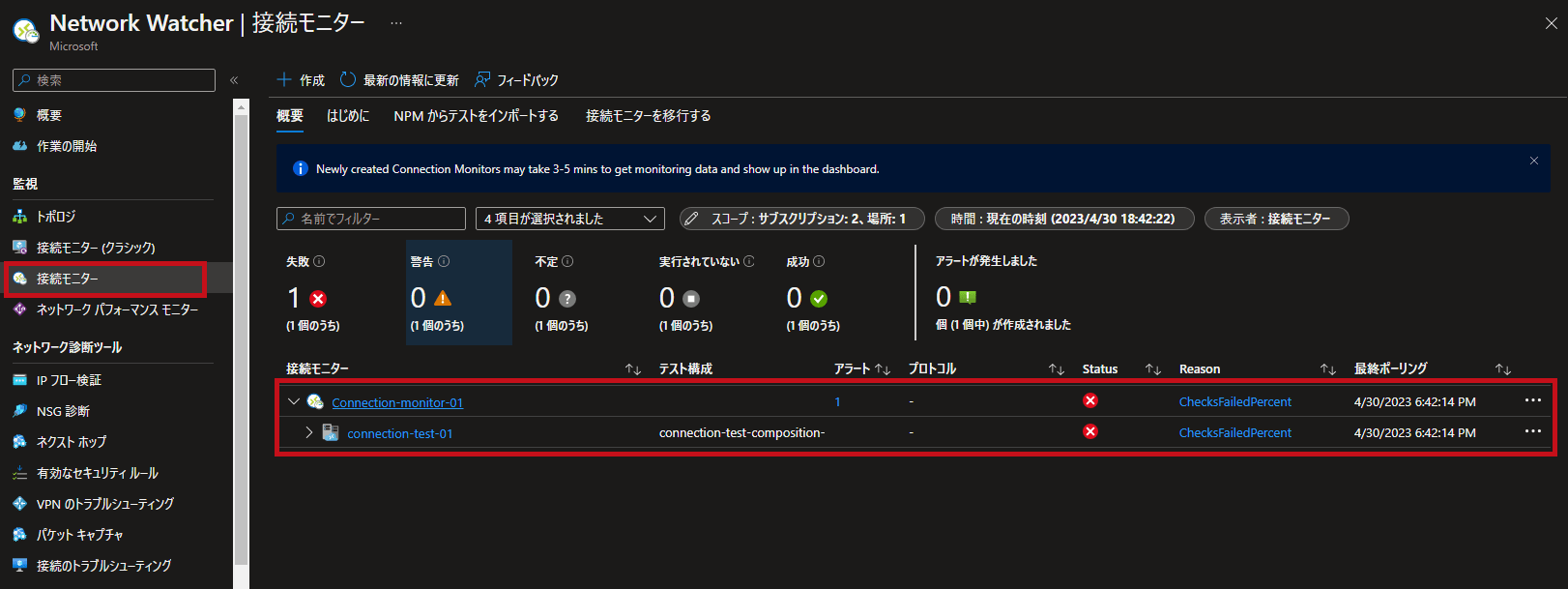
Task: Open 接続モニターを移行する tab
Action: coord(649,116)
